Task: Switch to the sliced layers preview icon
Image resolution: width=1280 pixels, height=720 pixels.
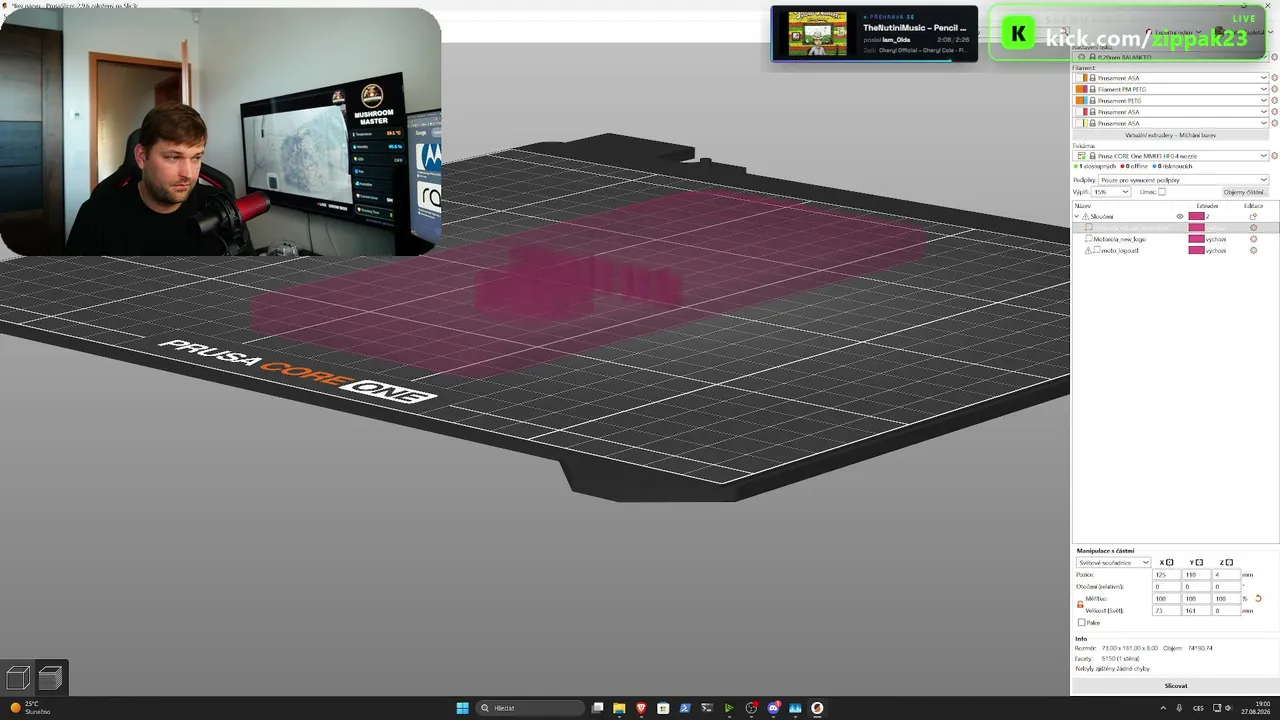Action: [50, 679]
